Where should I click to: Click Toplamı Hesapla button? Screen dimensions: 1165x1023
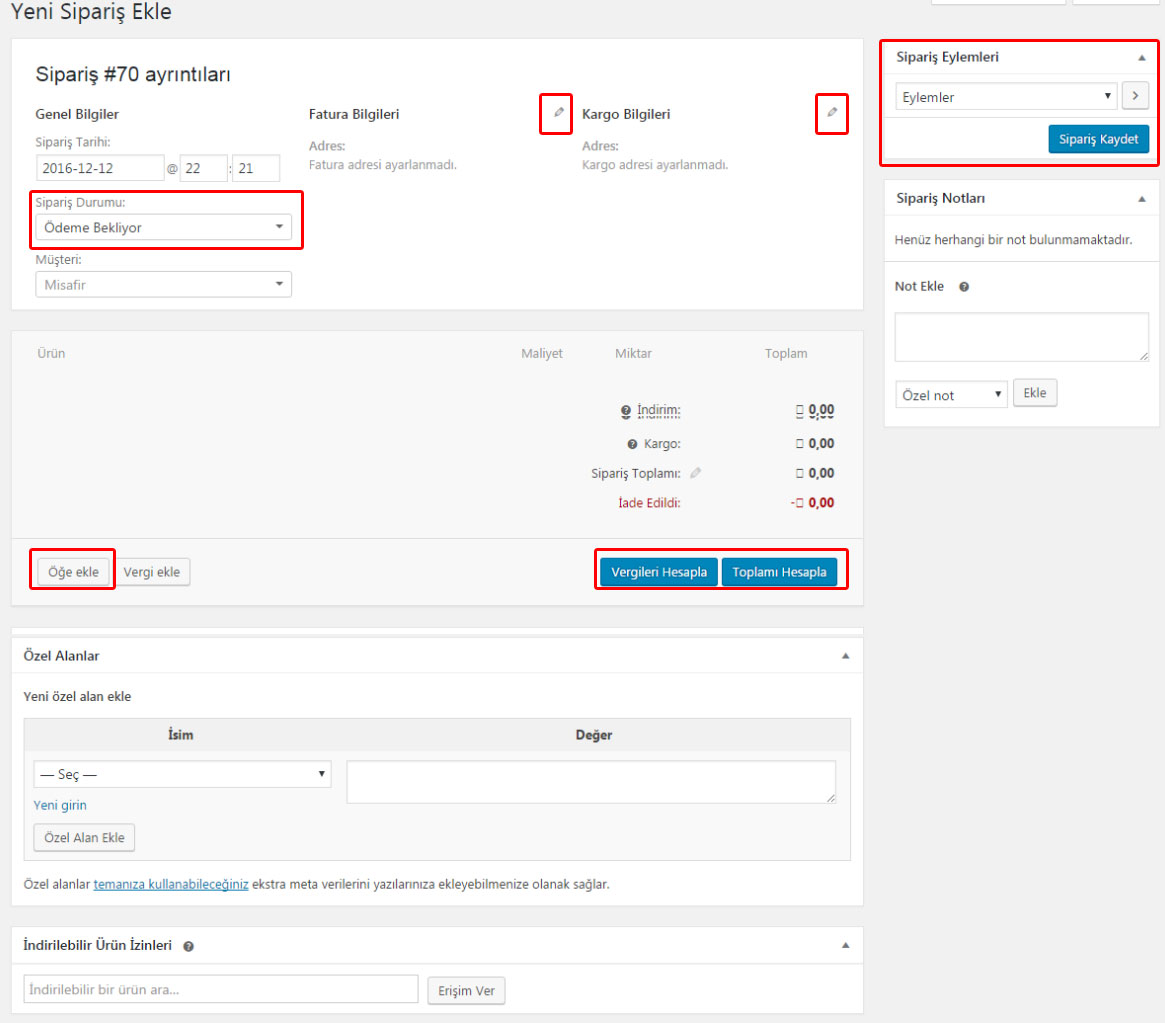click(x=779, y=571)
